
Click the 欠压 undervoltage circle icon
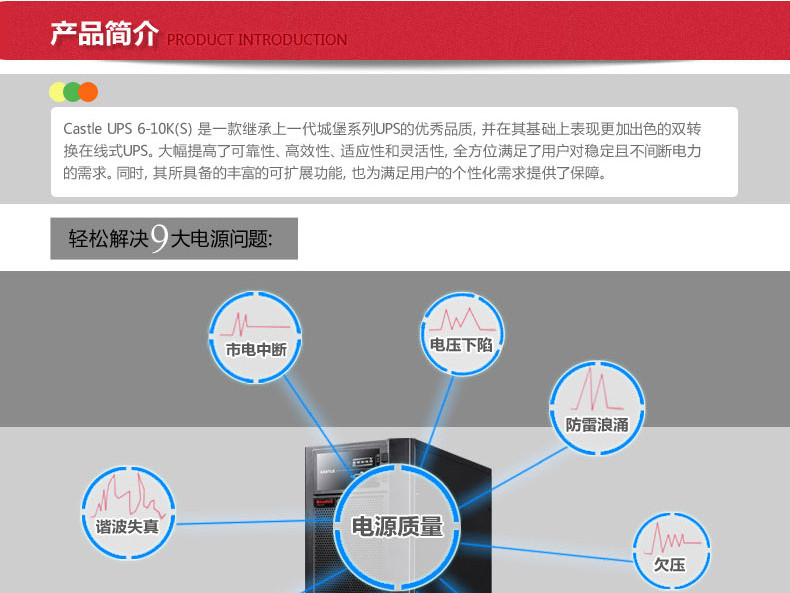(x=671, y=551)
